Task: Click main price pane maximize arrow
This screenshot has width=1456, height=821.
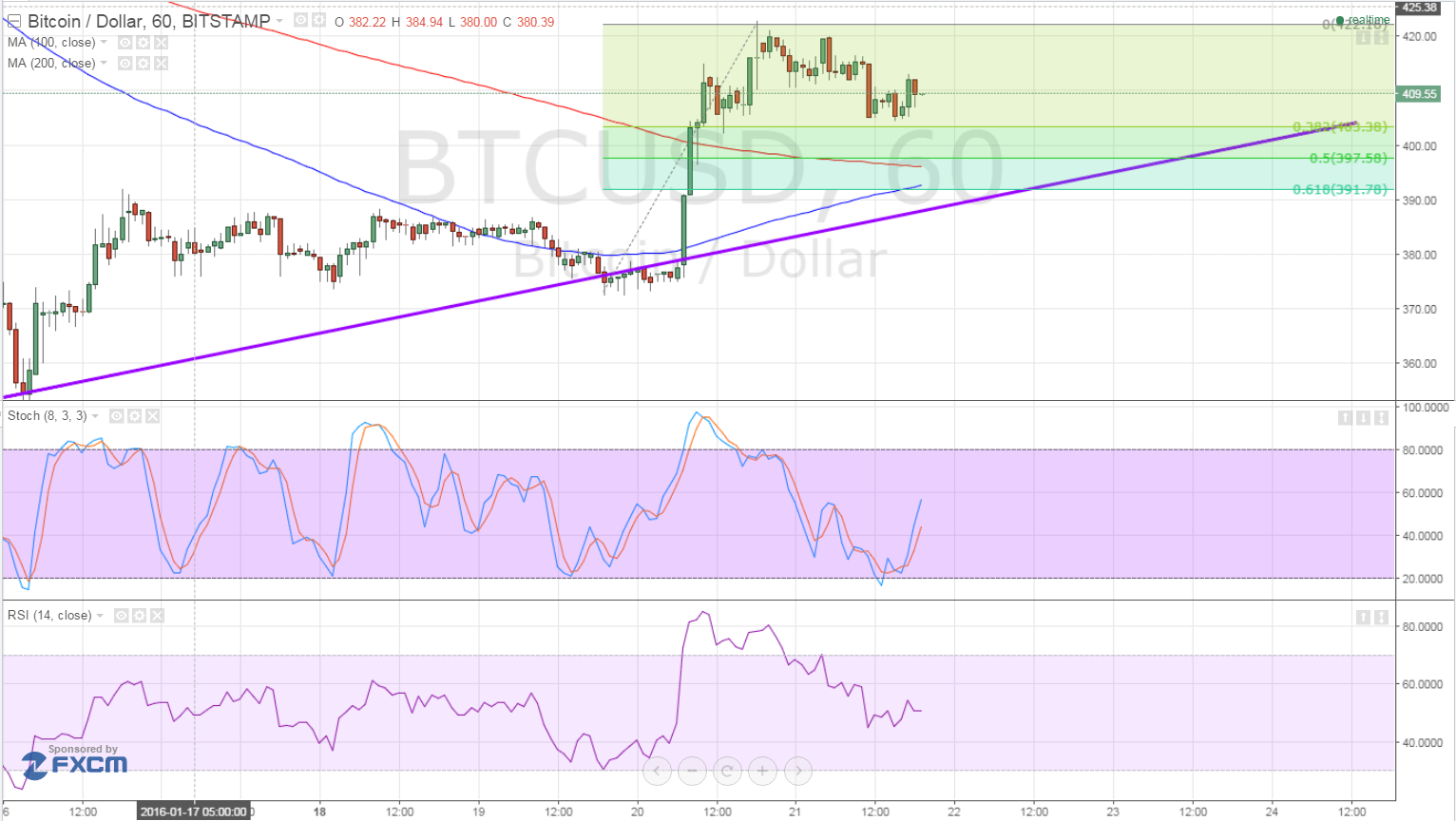Action: pyautogui.click(x=1382, y=38)
